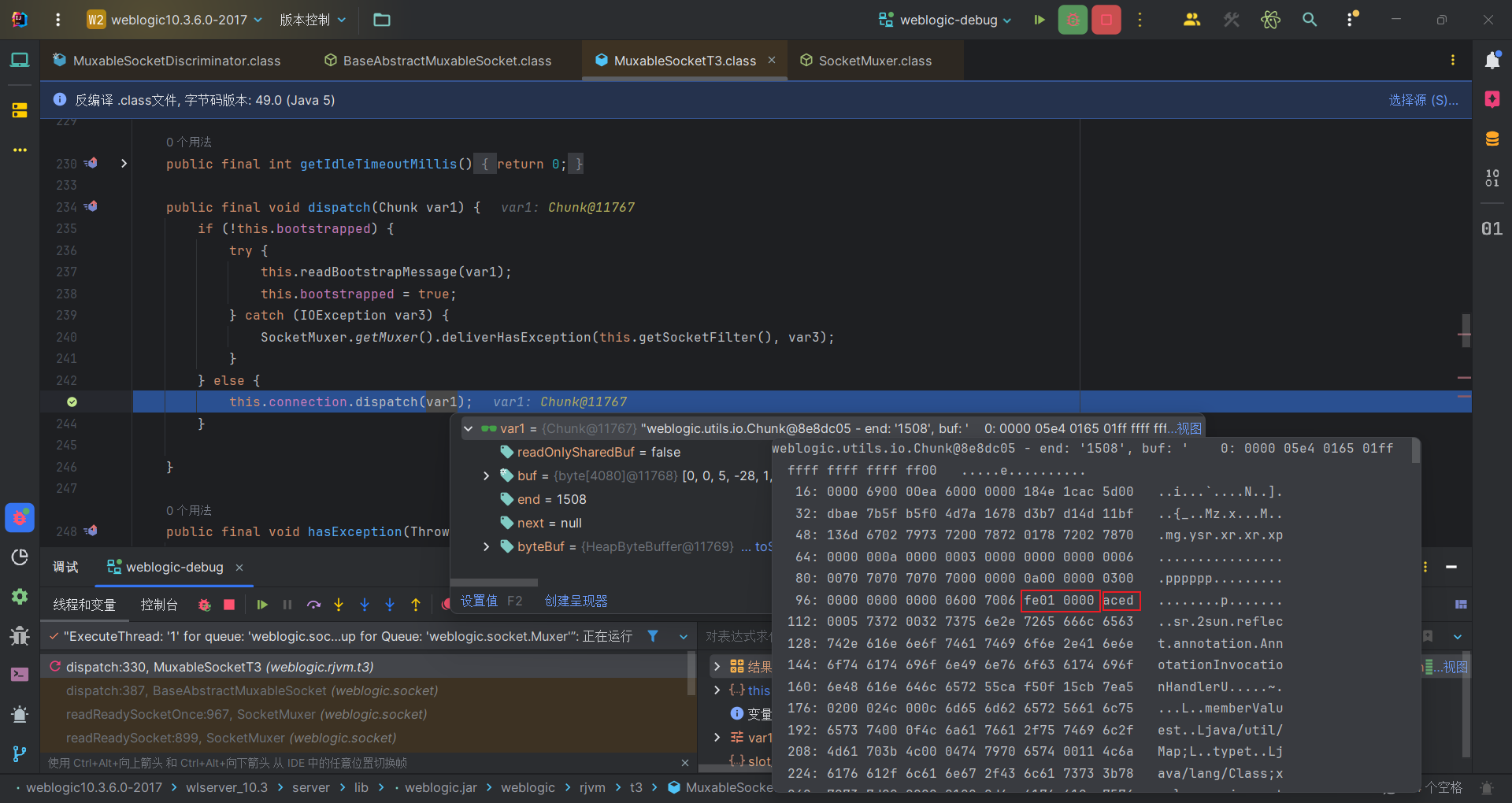Select frame readReadySocketOnce:967, SocketMuxer
This screenshot has width=1512, height=803.
point(246,714)
